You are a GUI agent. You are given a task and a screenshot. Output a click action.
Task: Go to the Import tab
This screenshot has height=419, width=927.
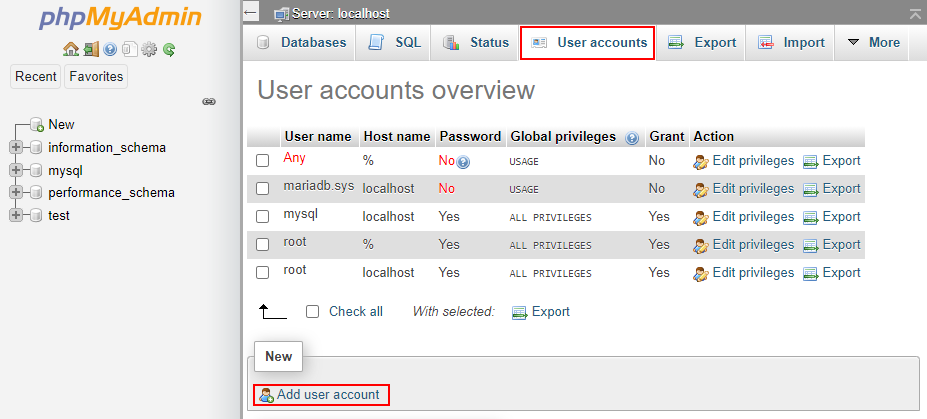pyautogui.click(x=790, y=43)
